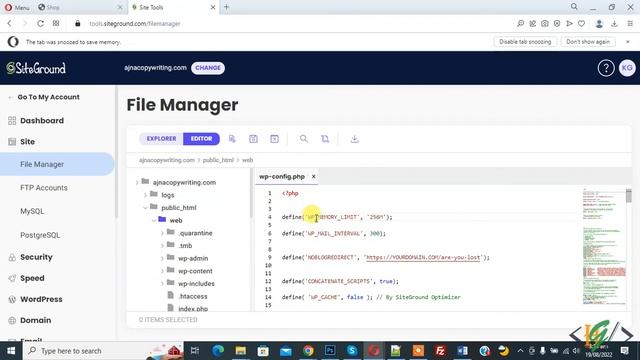The image size is (640, 360).
Task: Click Don't show again button
Action: pyautogui.click(x=588, y=42)
